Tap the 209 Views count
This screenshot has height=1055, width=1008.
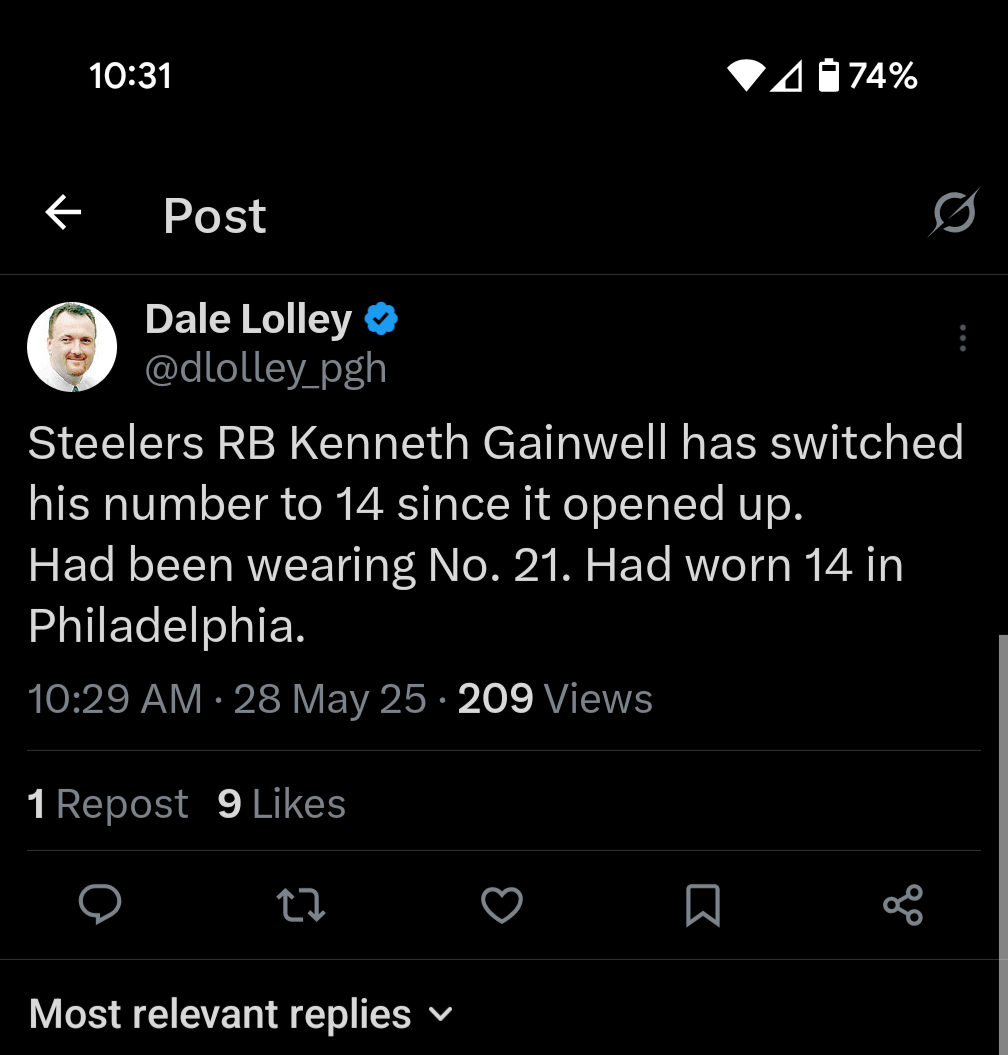point(555,699)
